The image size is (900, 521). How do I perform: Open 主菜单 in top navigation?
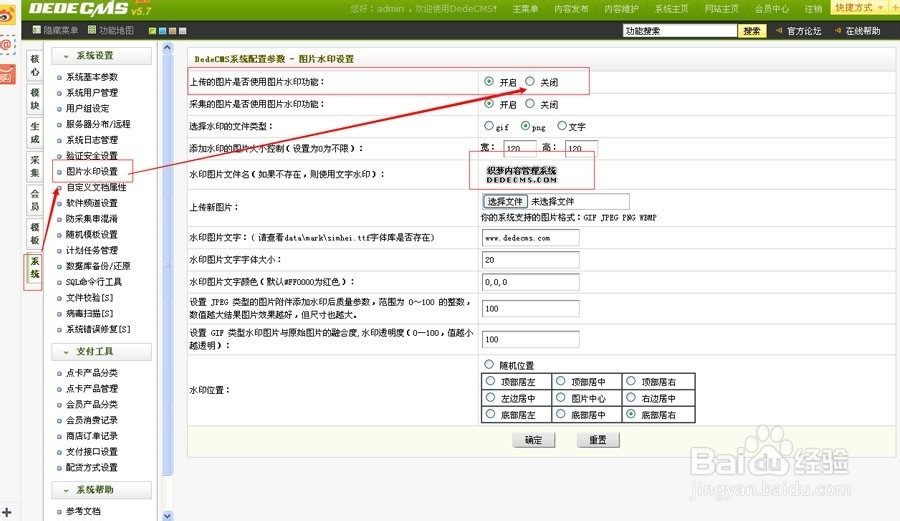(525, 9)
